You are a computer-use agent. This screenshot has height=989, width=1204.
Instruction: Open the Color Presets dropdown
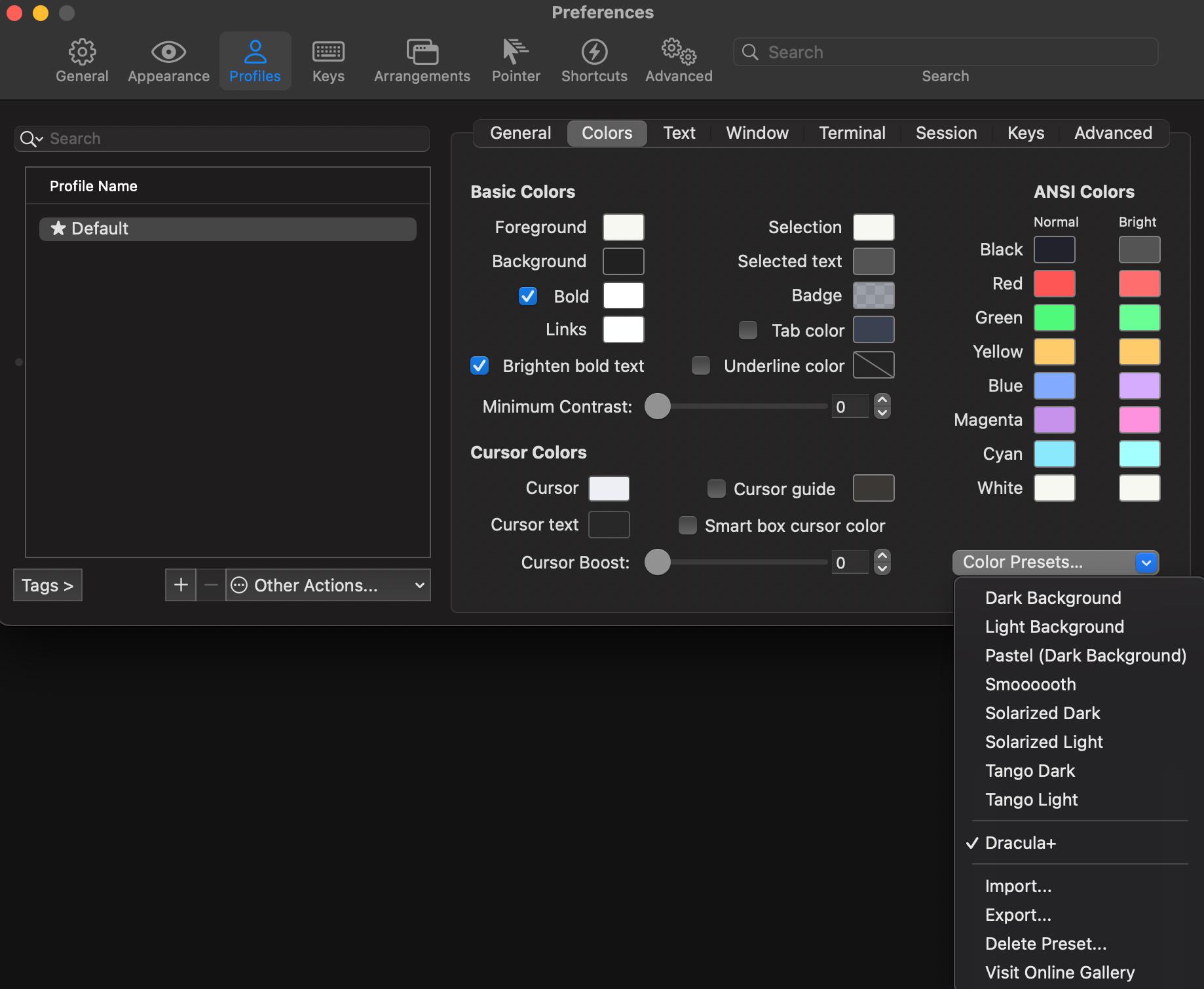tap(1056, 562)
